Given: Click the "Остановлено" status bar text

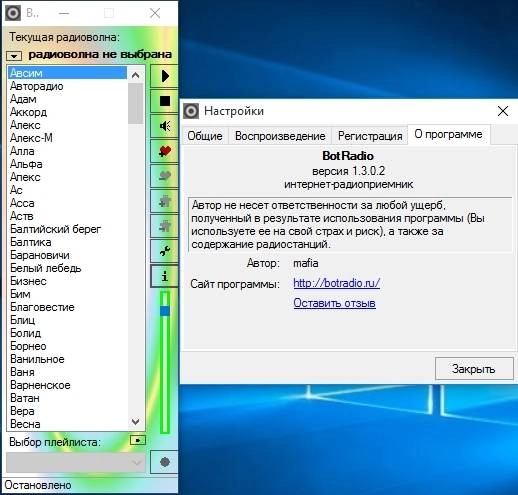Looking at the screenshot, I should coord(38,485).
